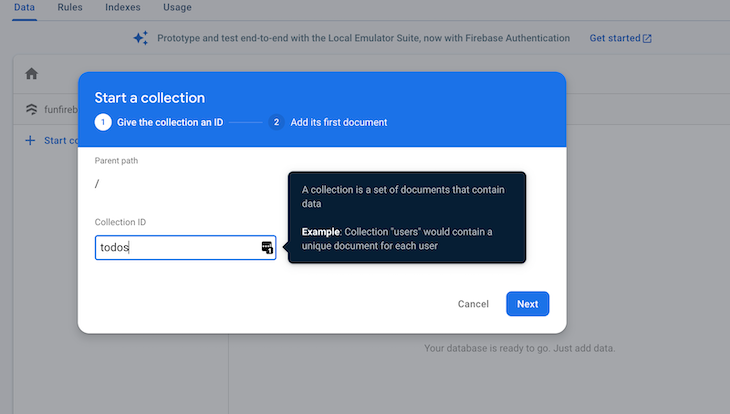Image resolution: width=730 pixels, height=414 pixels.
Task: Click the funfireb database name in path
Action: [x=61, y=109]
